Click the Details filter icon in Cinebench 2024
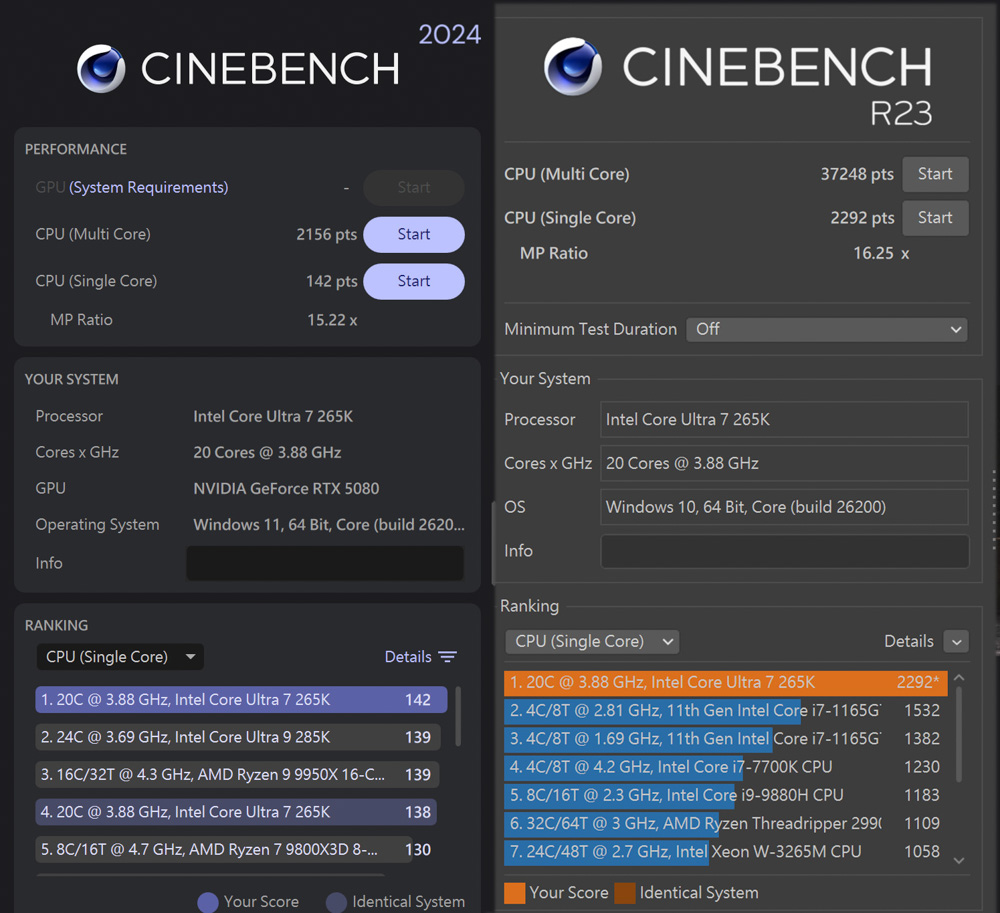 447,657
